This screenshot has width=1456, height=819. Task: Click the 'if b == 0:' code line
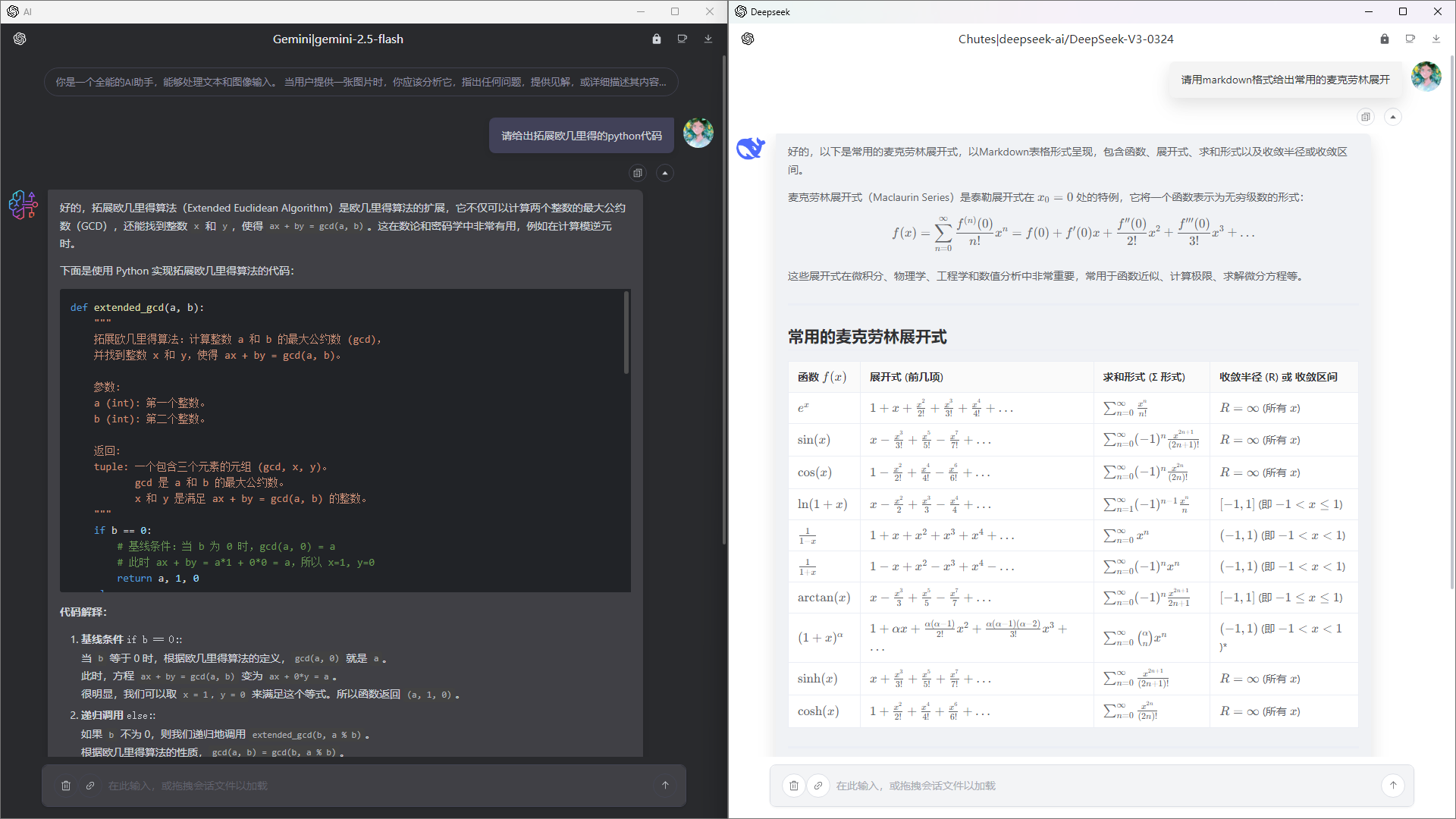click(122, 530)
